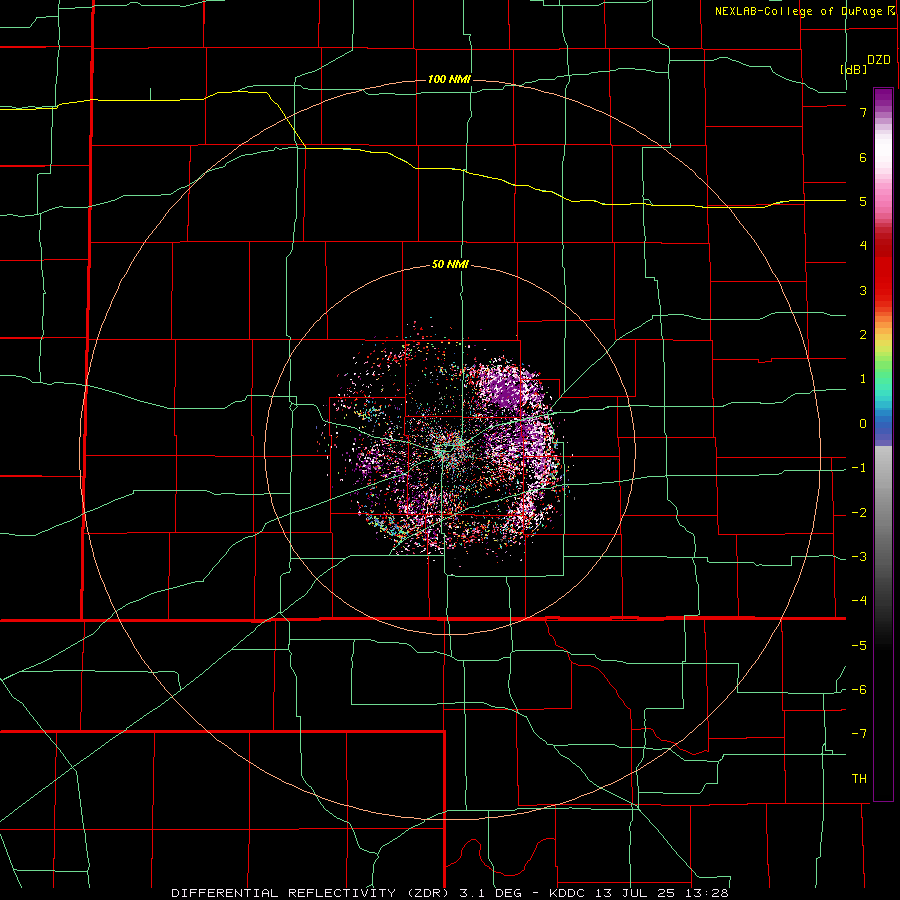900x900 pixels.
Task: Click the DZD legend title
Action: pyautogui.click(x=879, y=60)
